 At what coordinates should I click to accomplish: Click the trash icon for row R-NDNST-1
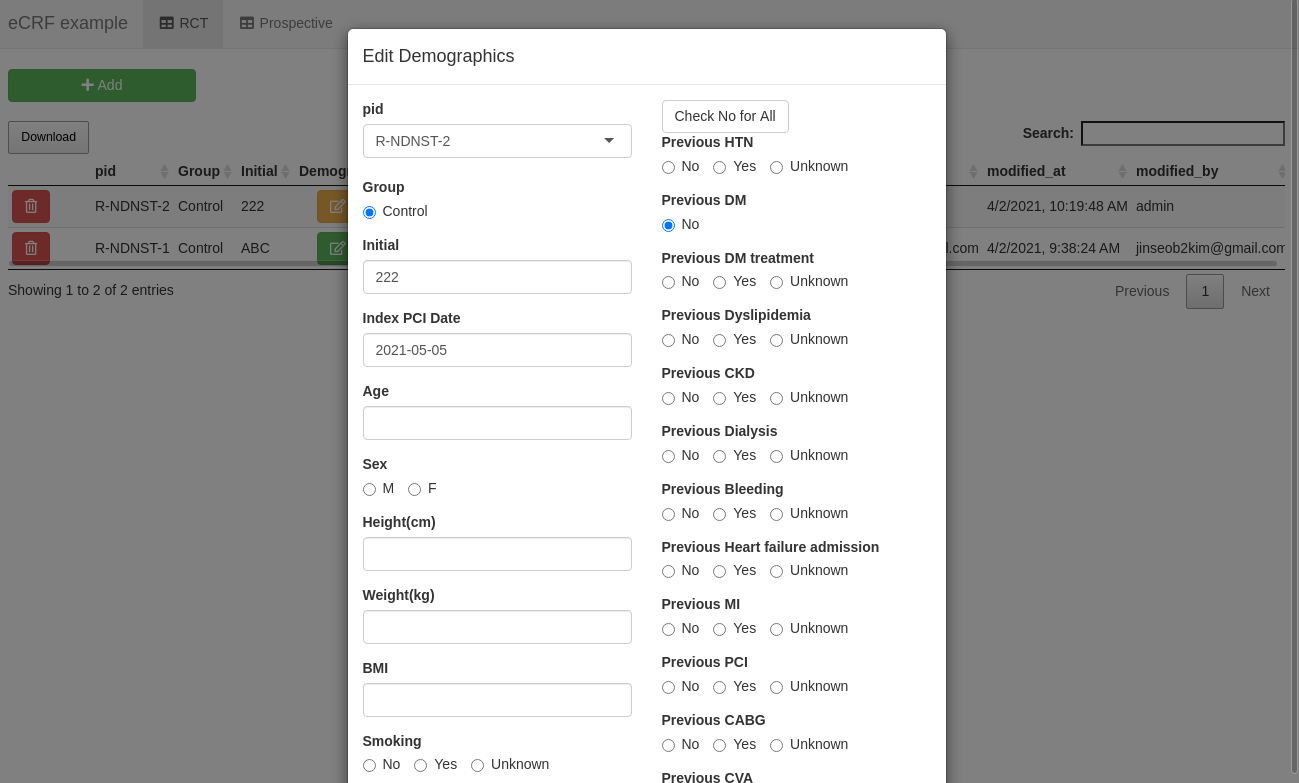[31, 248]
